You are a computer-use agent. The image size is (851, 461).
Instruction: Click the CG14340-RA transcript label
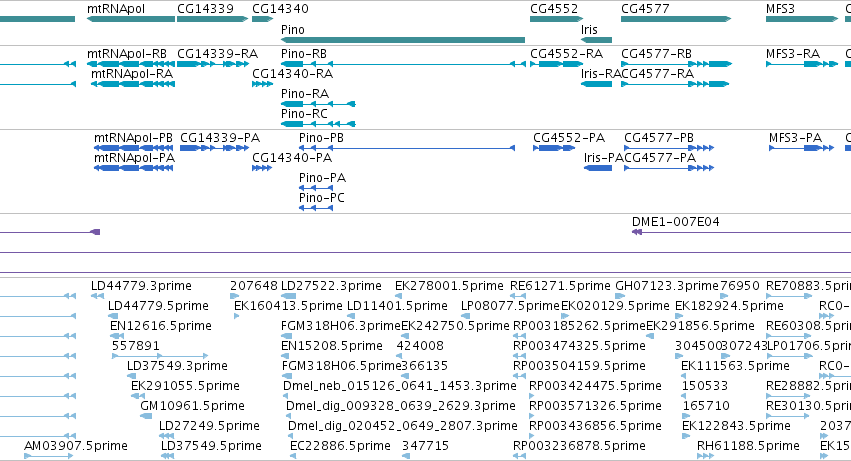293,73
